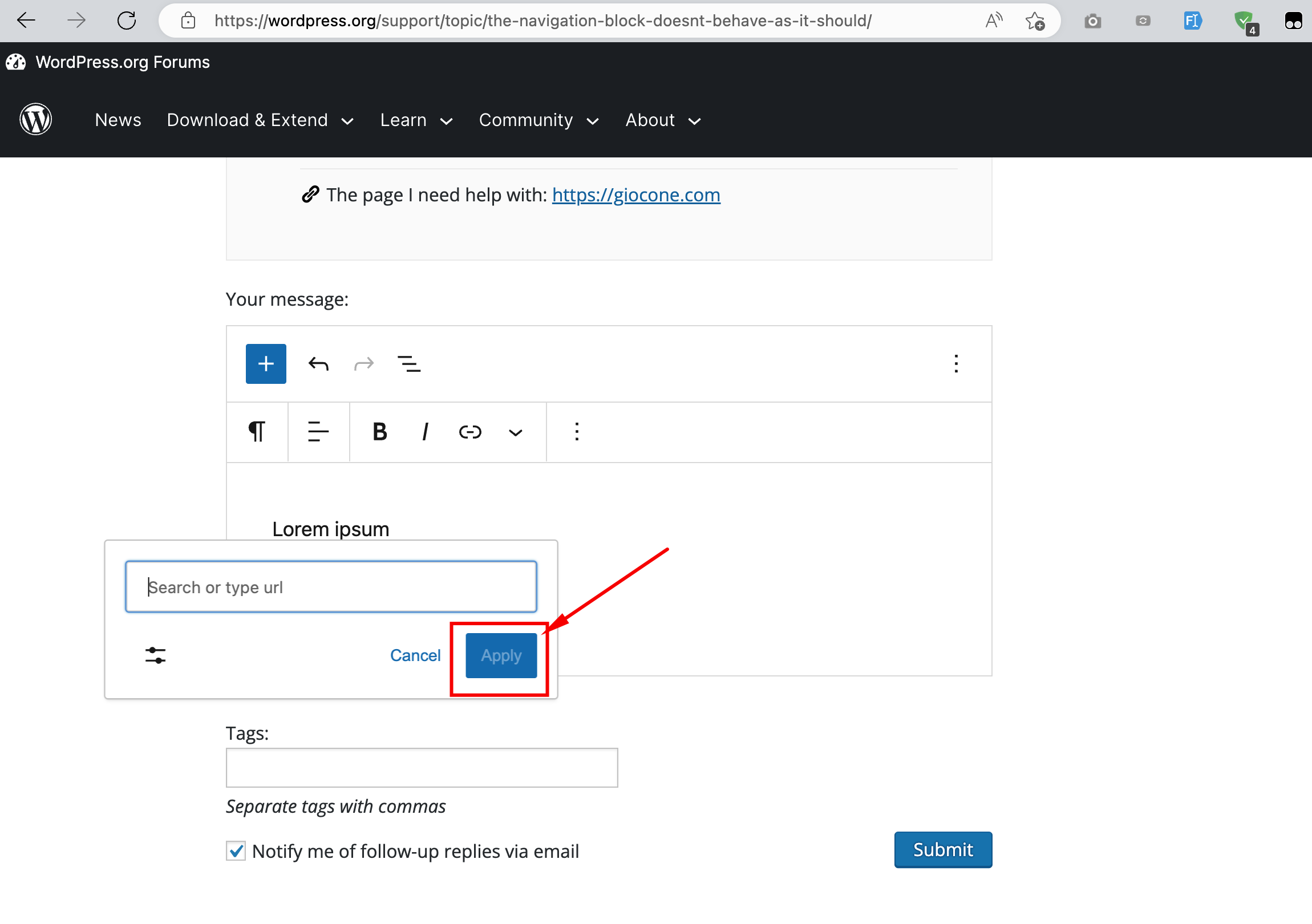Click the undo arrow icon
Screen dimensions: 1312x924
click(318, 363)
